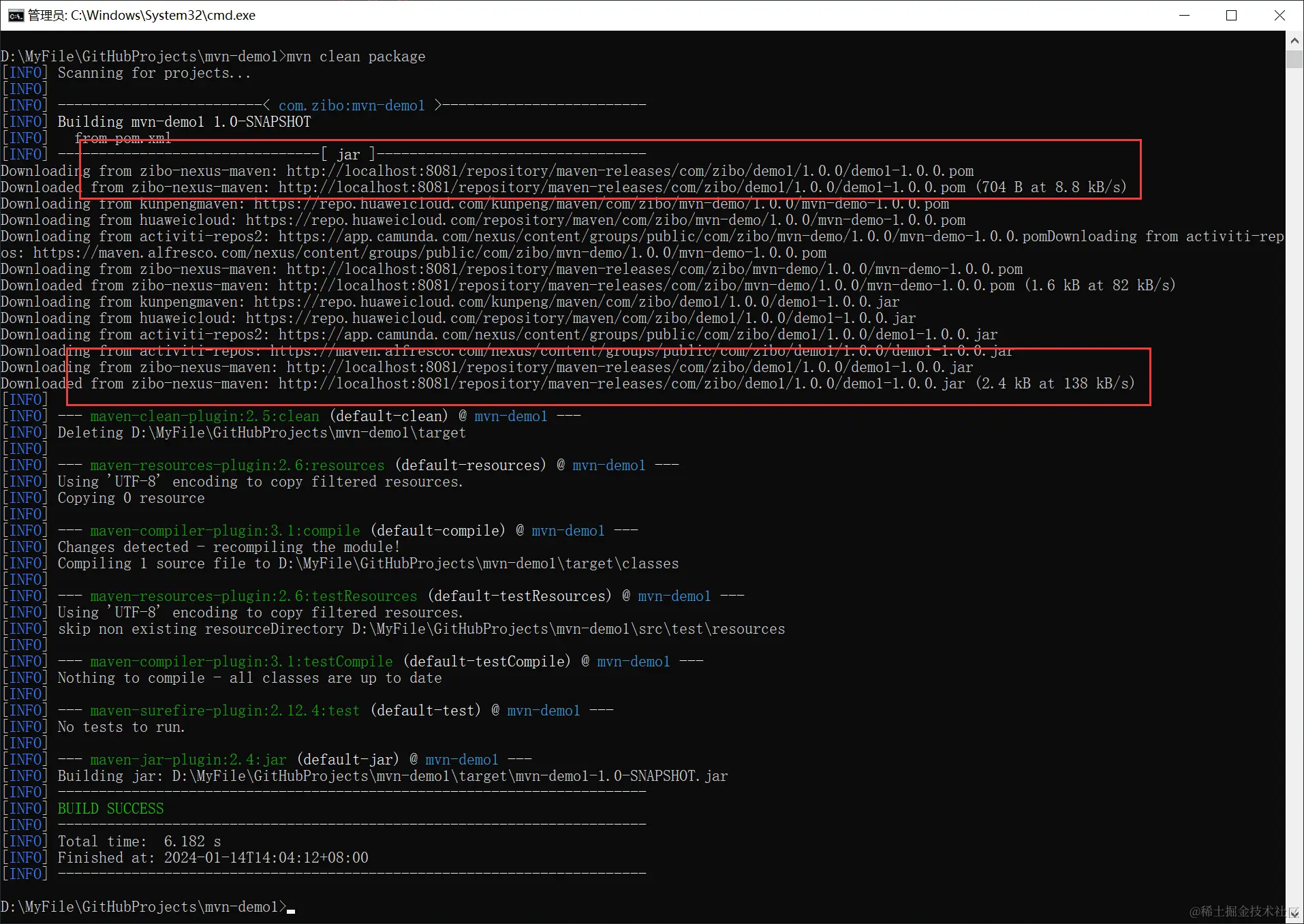Click the 'com.zibo:mvn-demo1' project identifier

(x=352, y=106)
